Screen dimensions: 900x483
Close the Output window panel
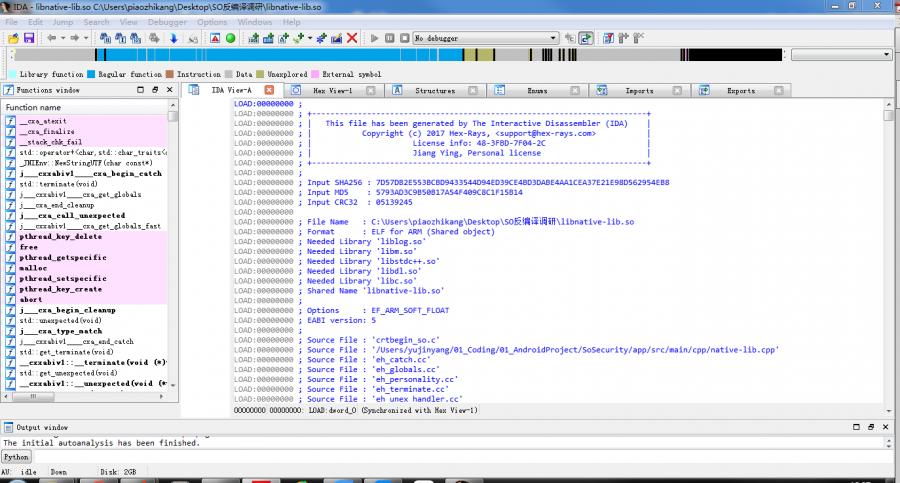[x=885, y=427]
